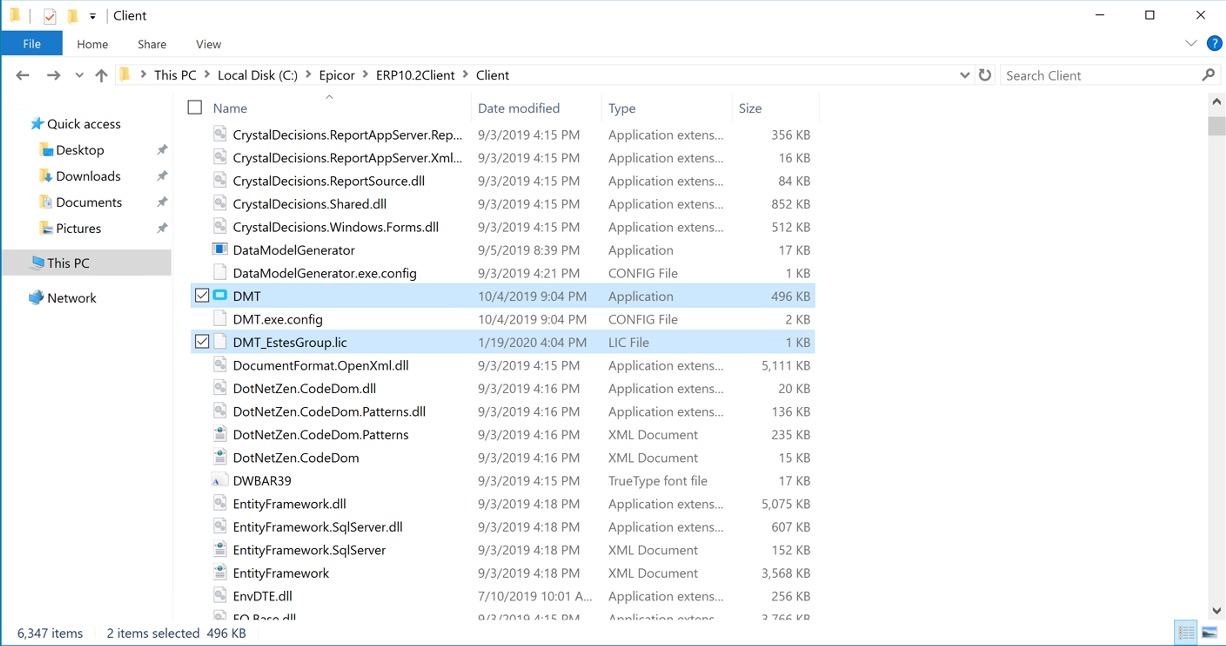Viewport: 1226px width, 646px height.
Task: Open Customize Quick Access Toolbar dropdown
Action: coord(93,16)
